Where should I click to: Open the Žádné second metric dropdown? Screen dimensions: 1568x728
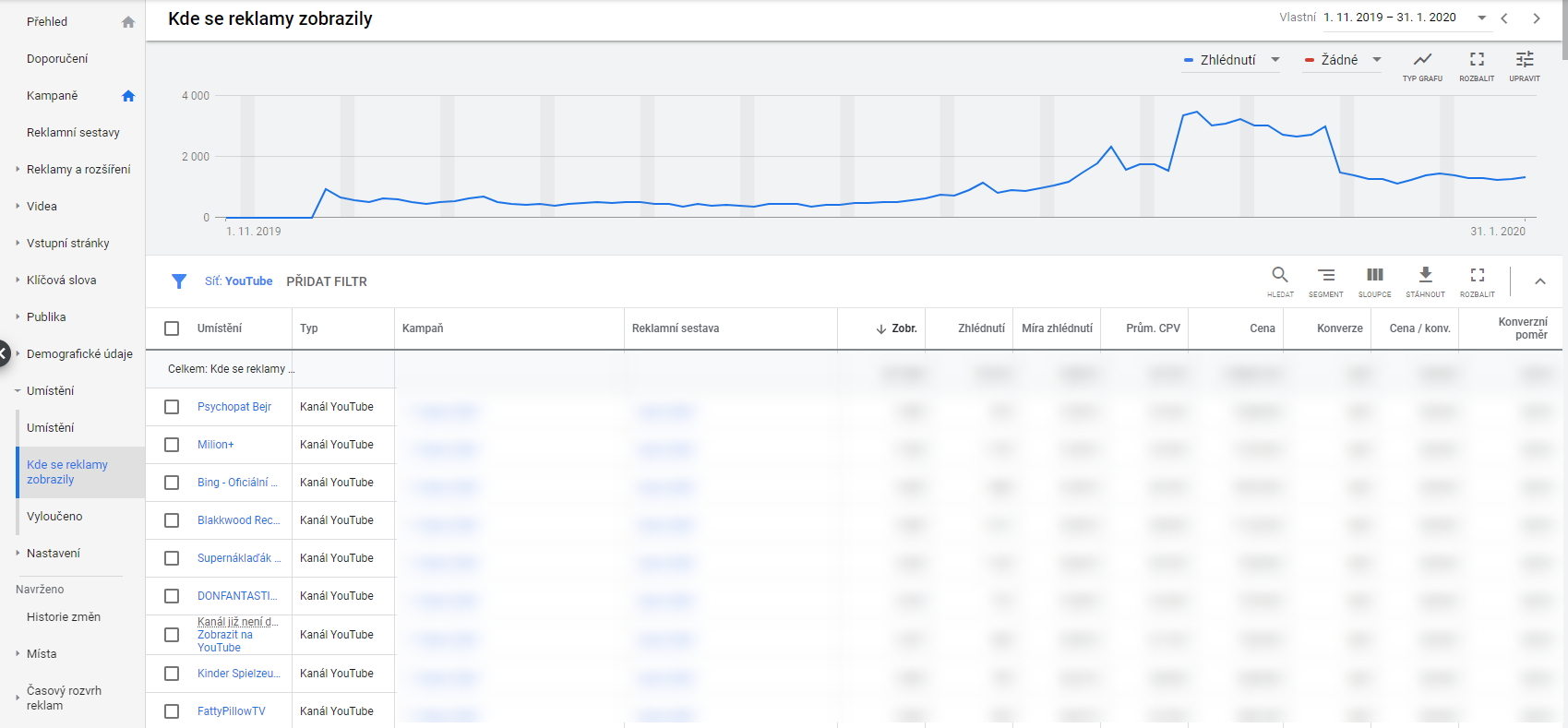click(x=1342, y=60)
